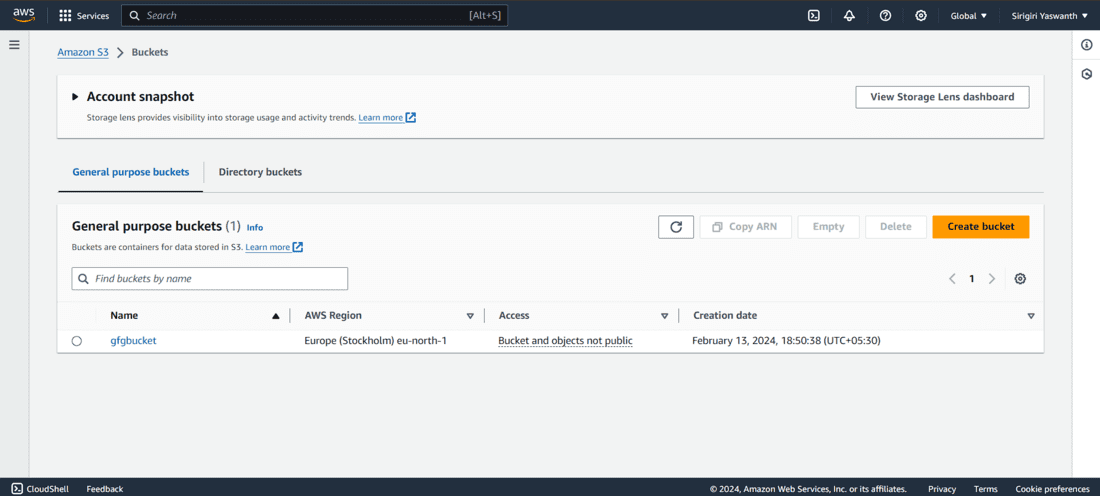This screenshot has height=496, width=1100.
Task: Click CloudShell icon in footer
Action: [x=17, y=488]
